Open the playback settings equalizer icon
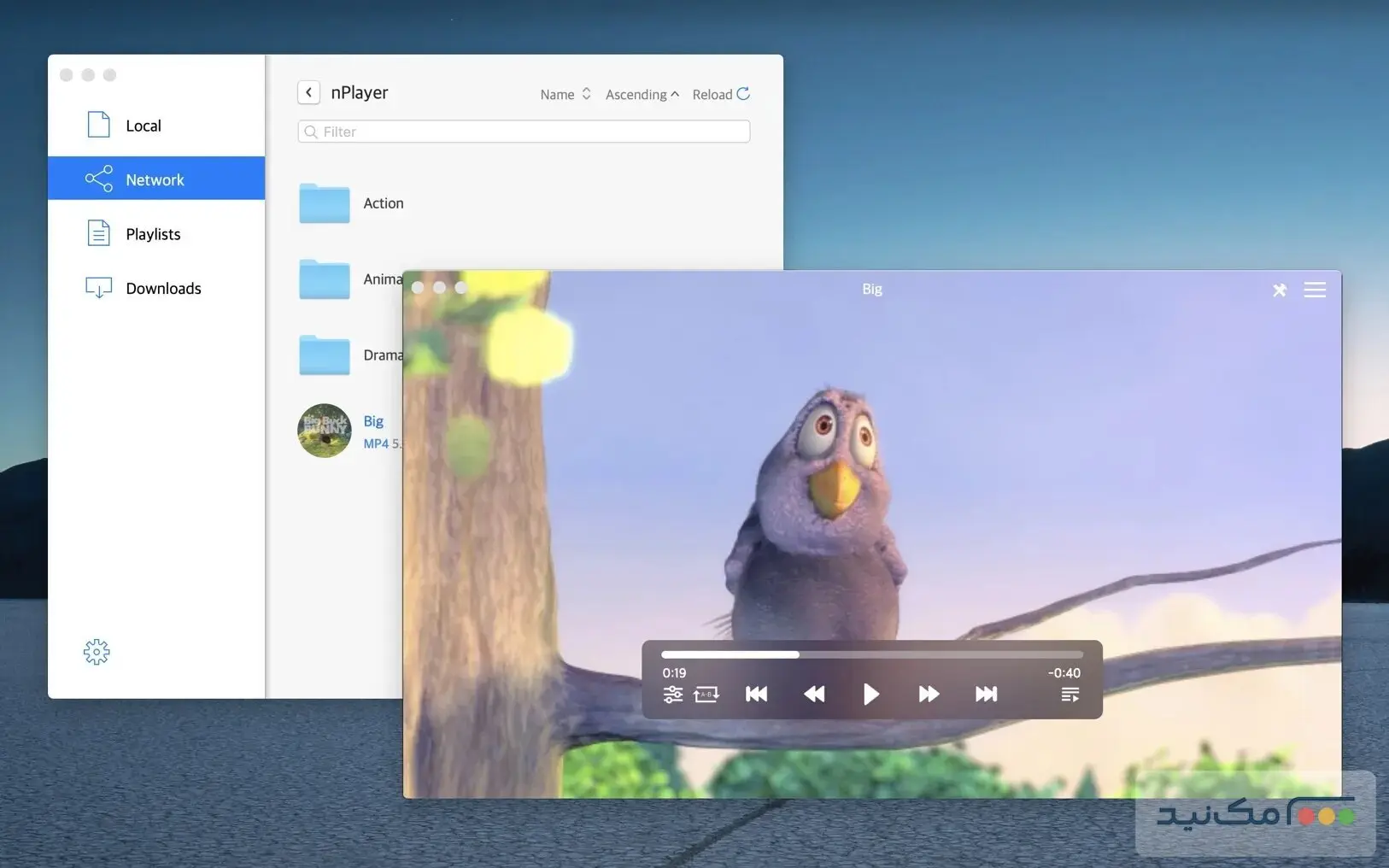 pyautogui.click(x=673, y=695)
